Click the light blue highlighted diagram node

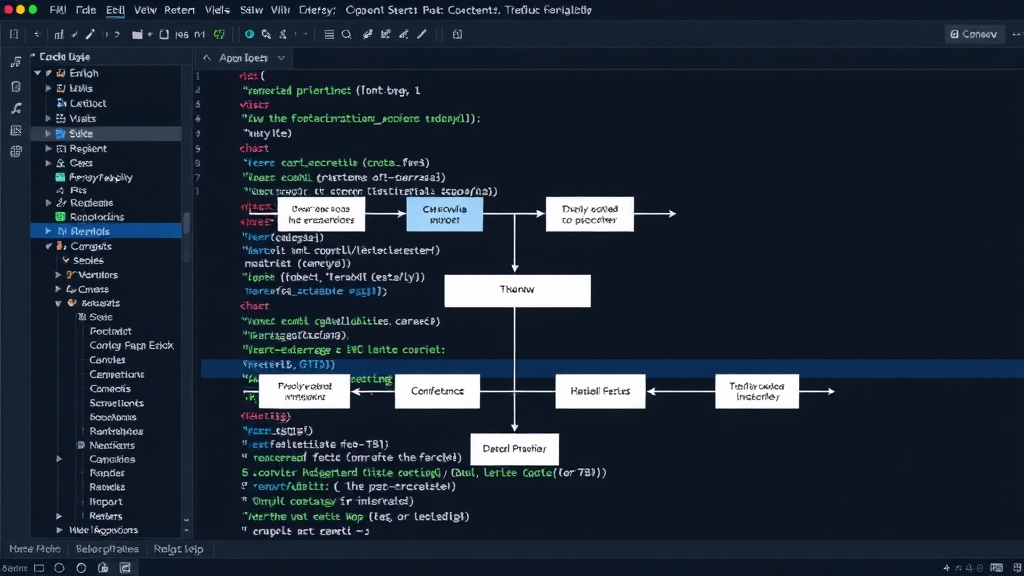click(445, 214)
